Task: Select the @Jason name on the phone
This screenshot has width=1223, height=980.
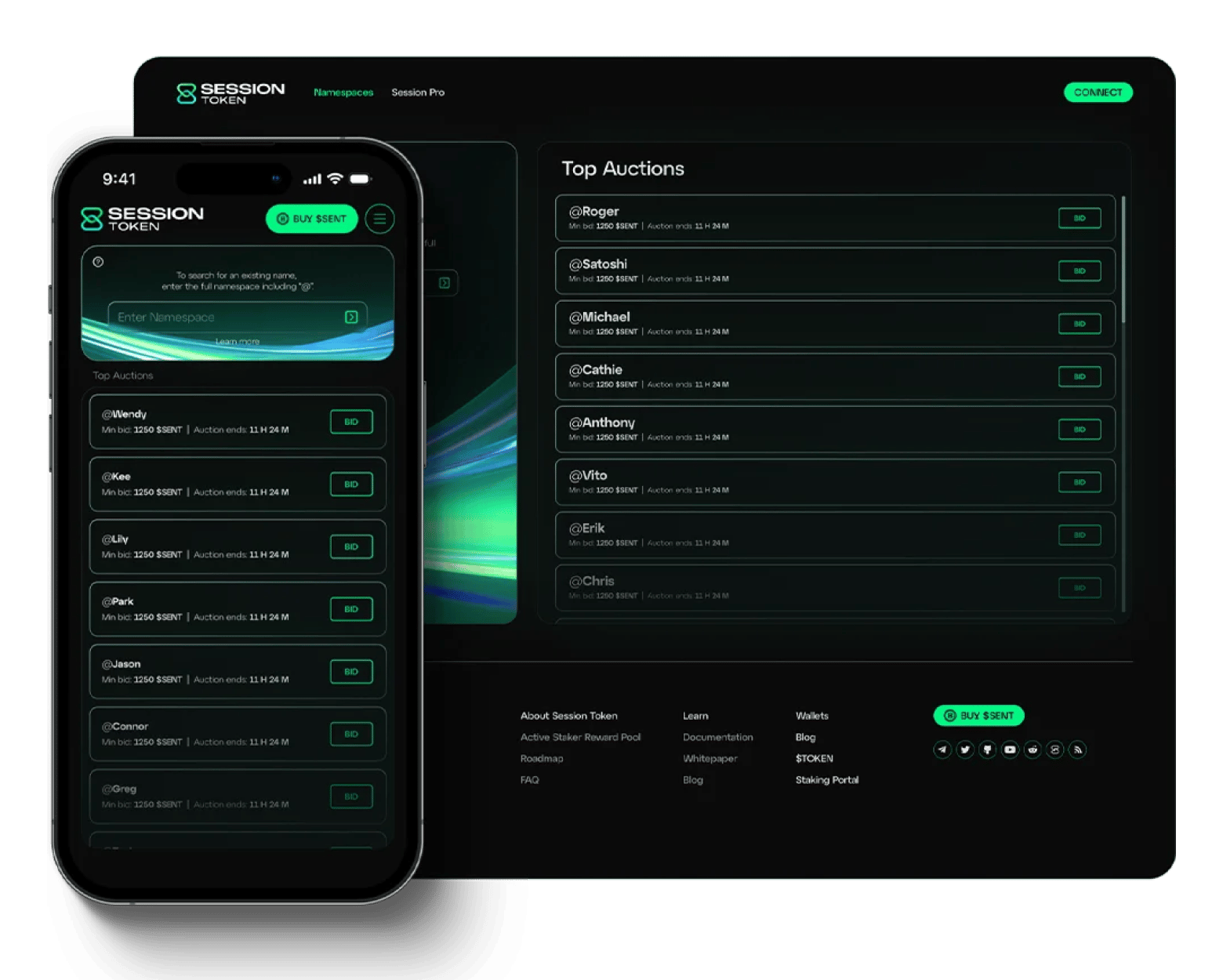Action: click(x=121, y=664)
